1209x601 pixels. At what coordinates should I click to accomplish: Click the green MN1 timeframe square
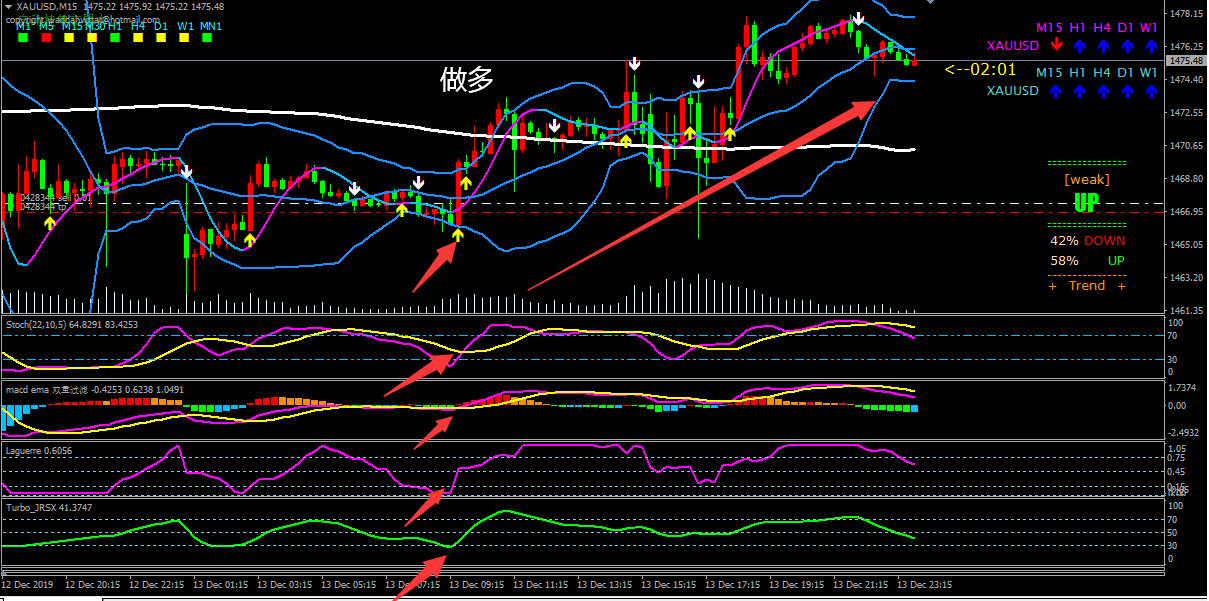208,38
